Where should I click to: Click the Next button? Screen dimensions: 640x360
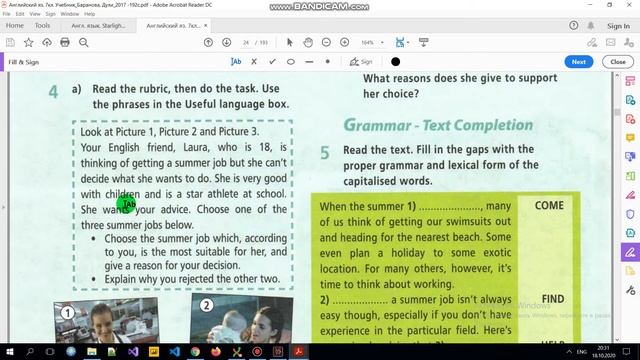click(578, 62)
